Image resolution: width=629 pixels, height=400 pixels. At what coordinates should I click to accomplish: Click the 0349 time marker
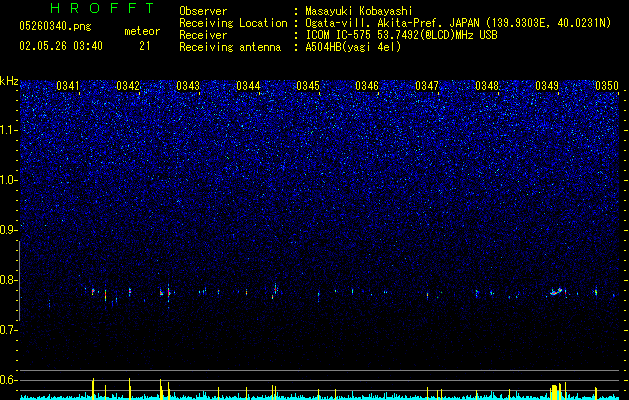(547, 86)
